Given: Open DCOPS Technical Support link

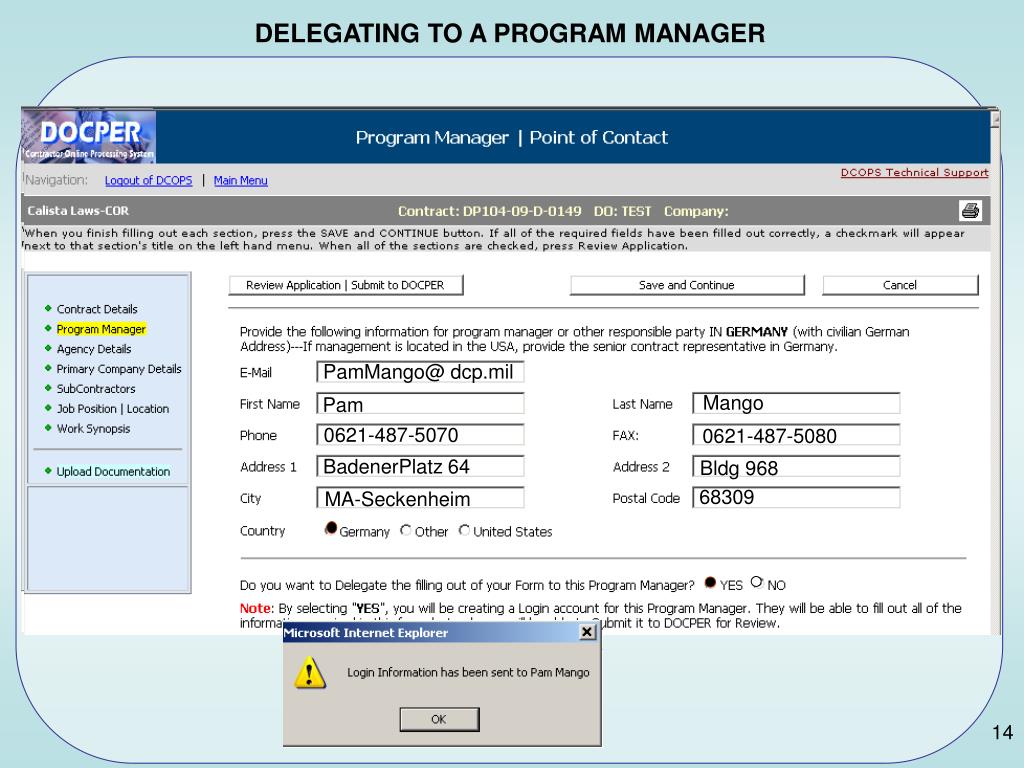Looking at the screenshot, I should 914,172.
